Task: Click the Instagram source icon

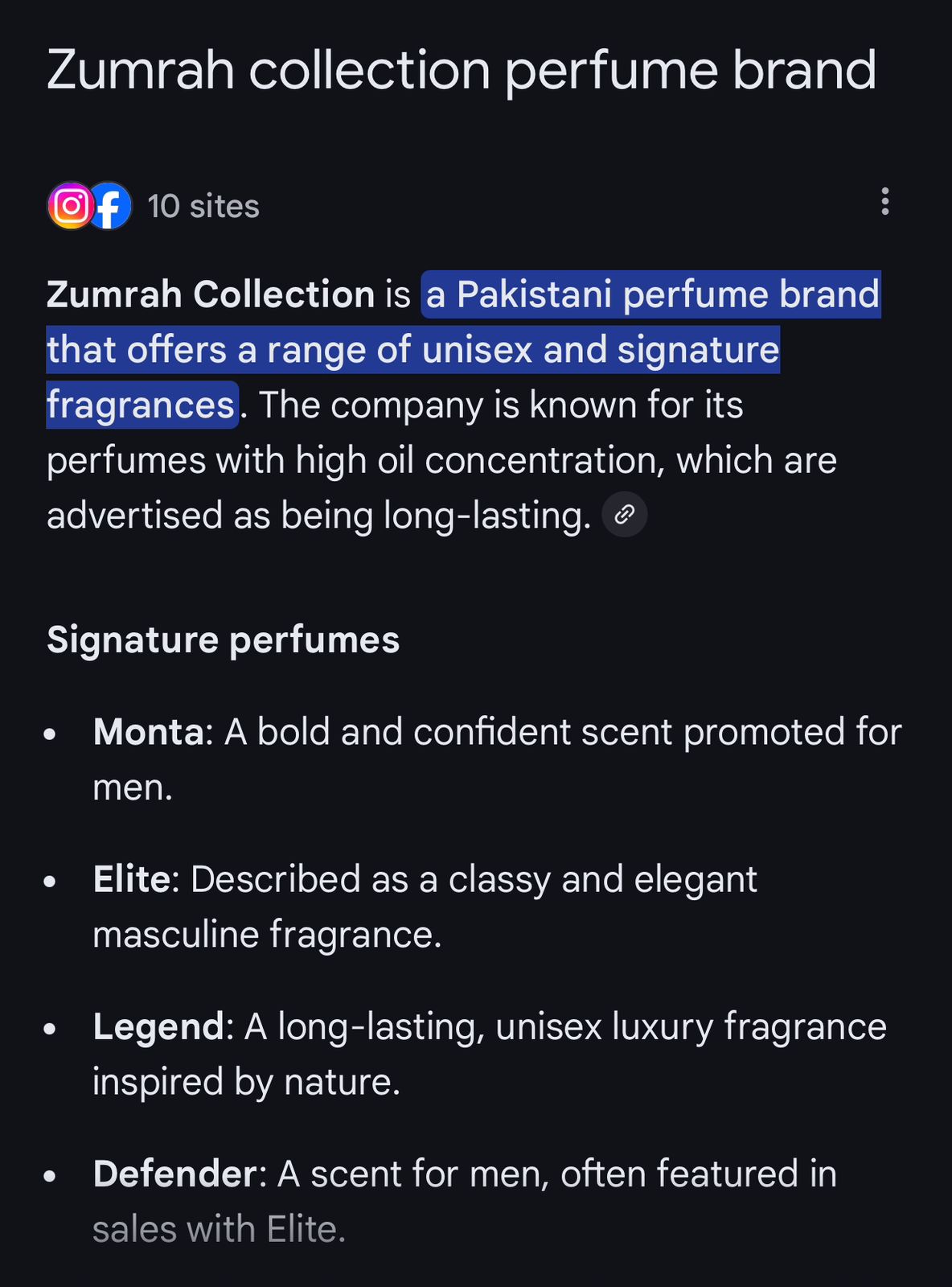Action: [71, 206]
